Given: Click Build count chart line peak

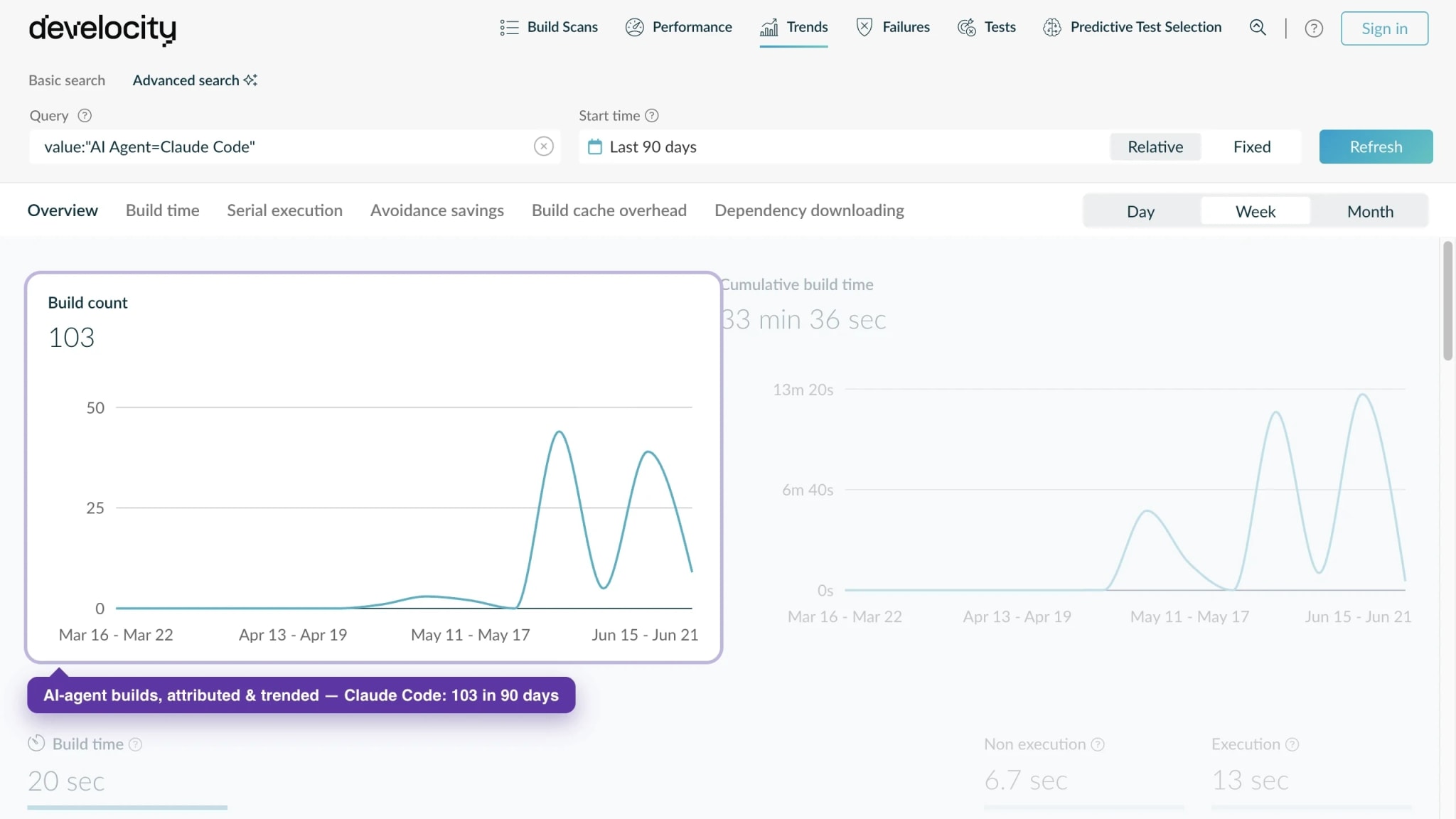Looking at the screenshot, I should (x=560, y=432).
